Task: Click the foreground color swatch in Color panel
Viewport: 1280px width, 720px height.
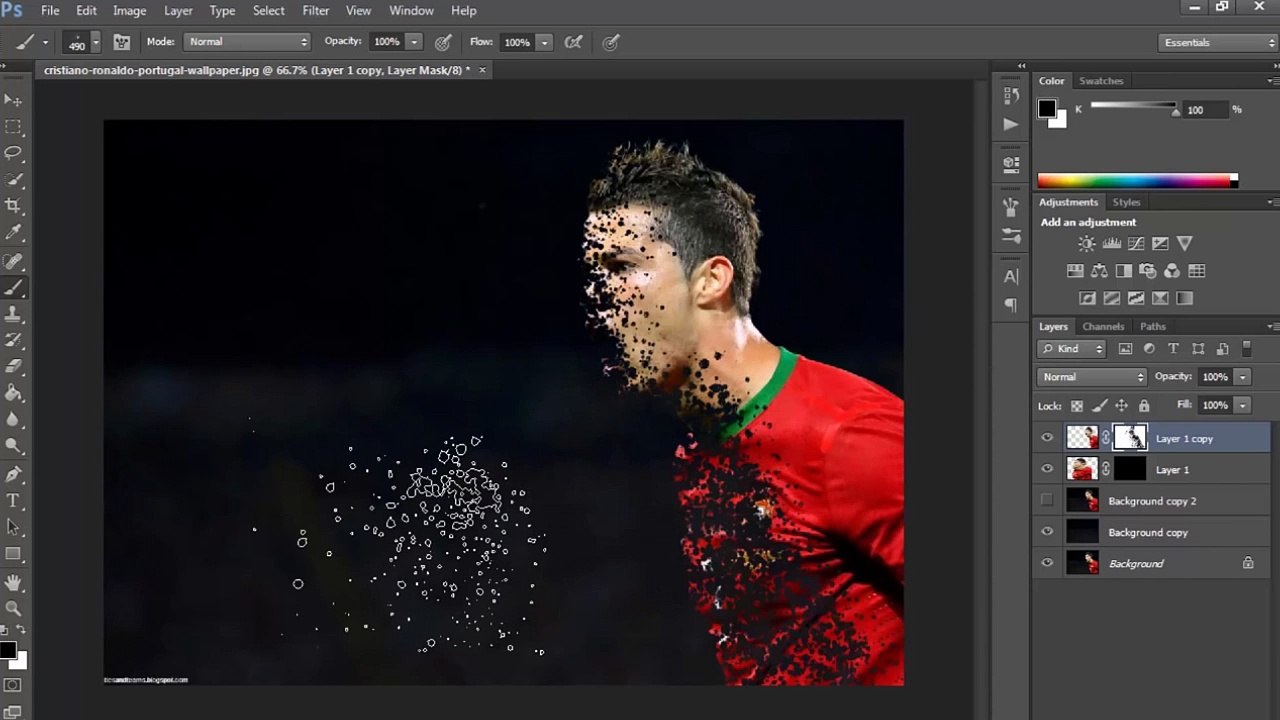Action: pos(1046,108)
